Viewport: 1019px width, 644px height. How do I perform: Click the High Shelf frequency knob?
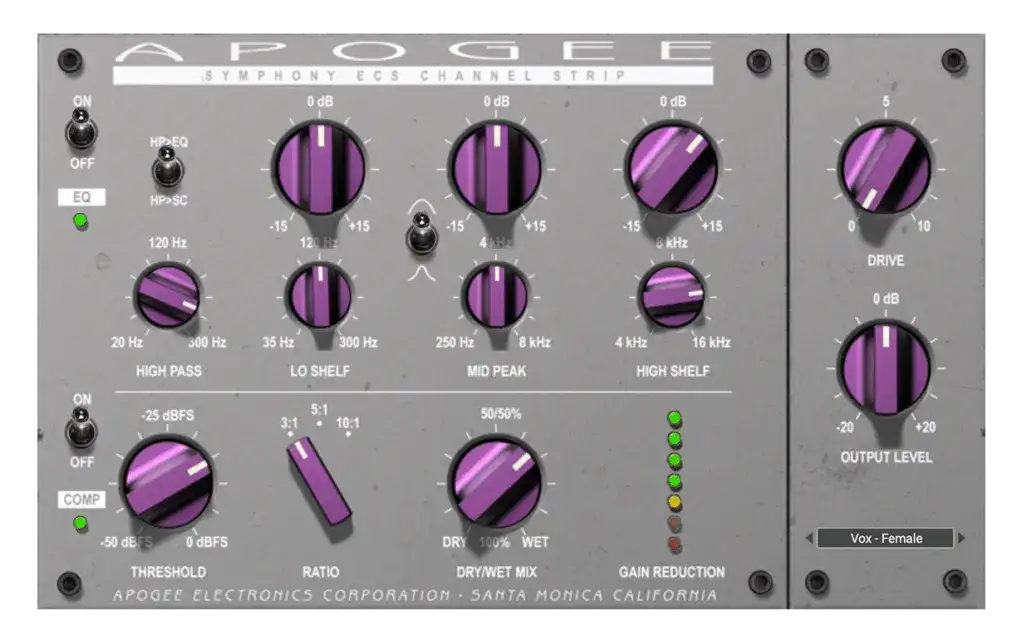[x=672, y=296]
